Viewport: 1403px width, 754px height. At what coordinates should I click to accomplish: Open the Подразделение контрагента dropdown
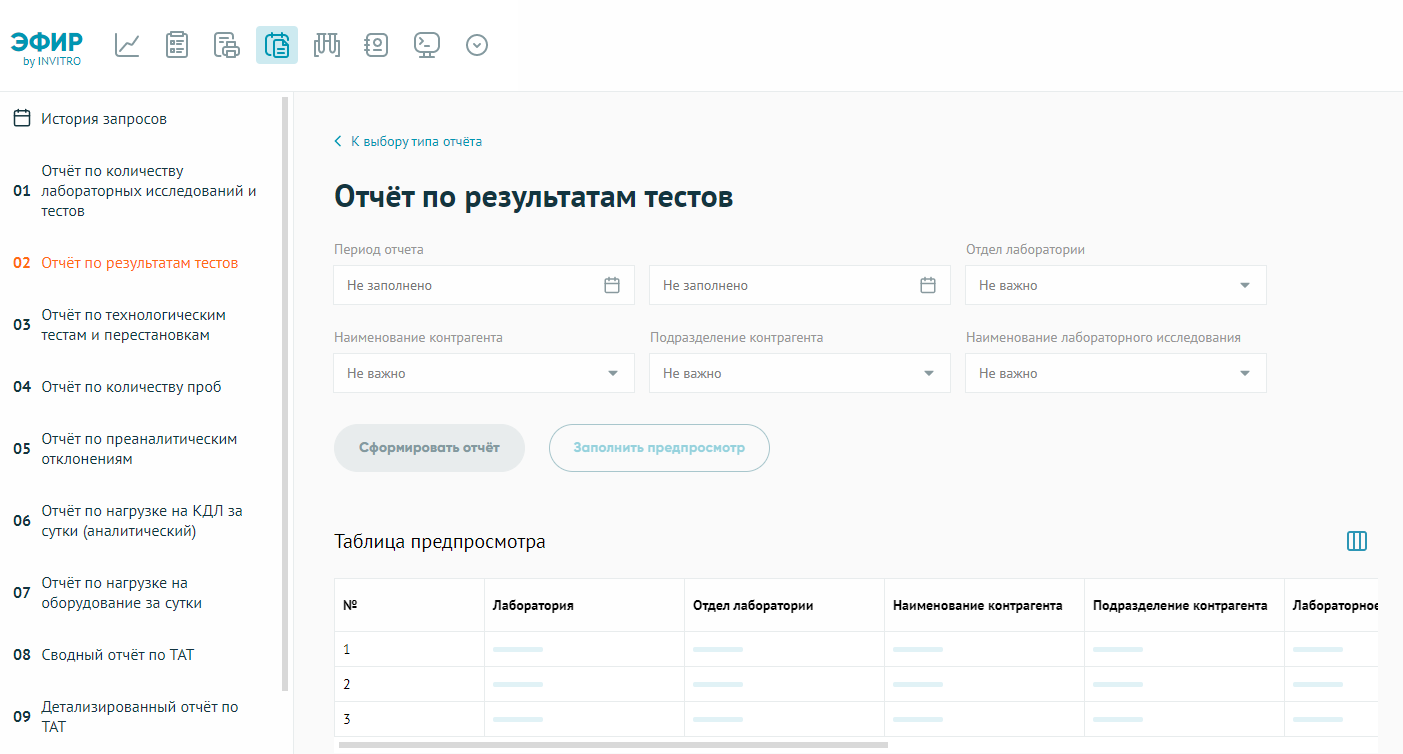coord(799,373)
